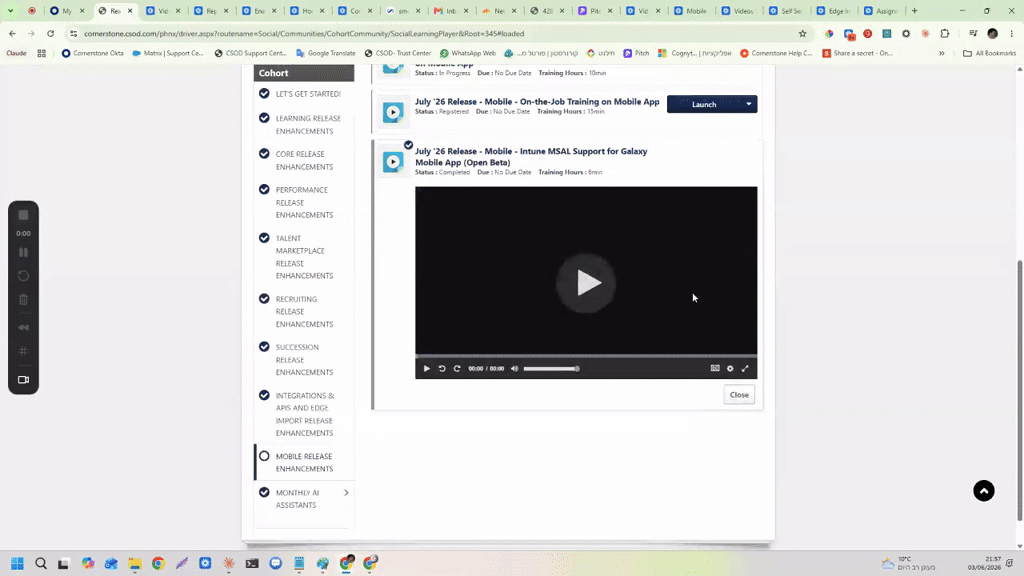Click the address bar URL field
This screenshot has height=576, width=1024.
click(x=431, y=33)
